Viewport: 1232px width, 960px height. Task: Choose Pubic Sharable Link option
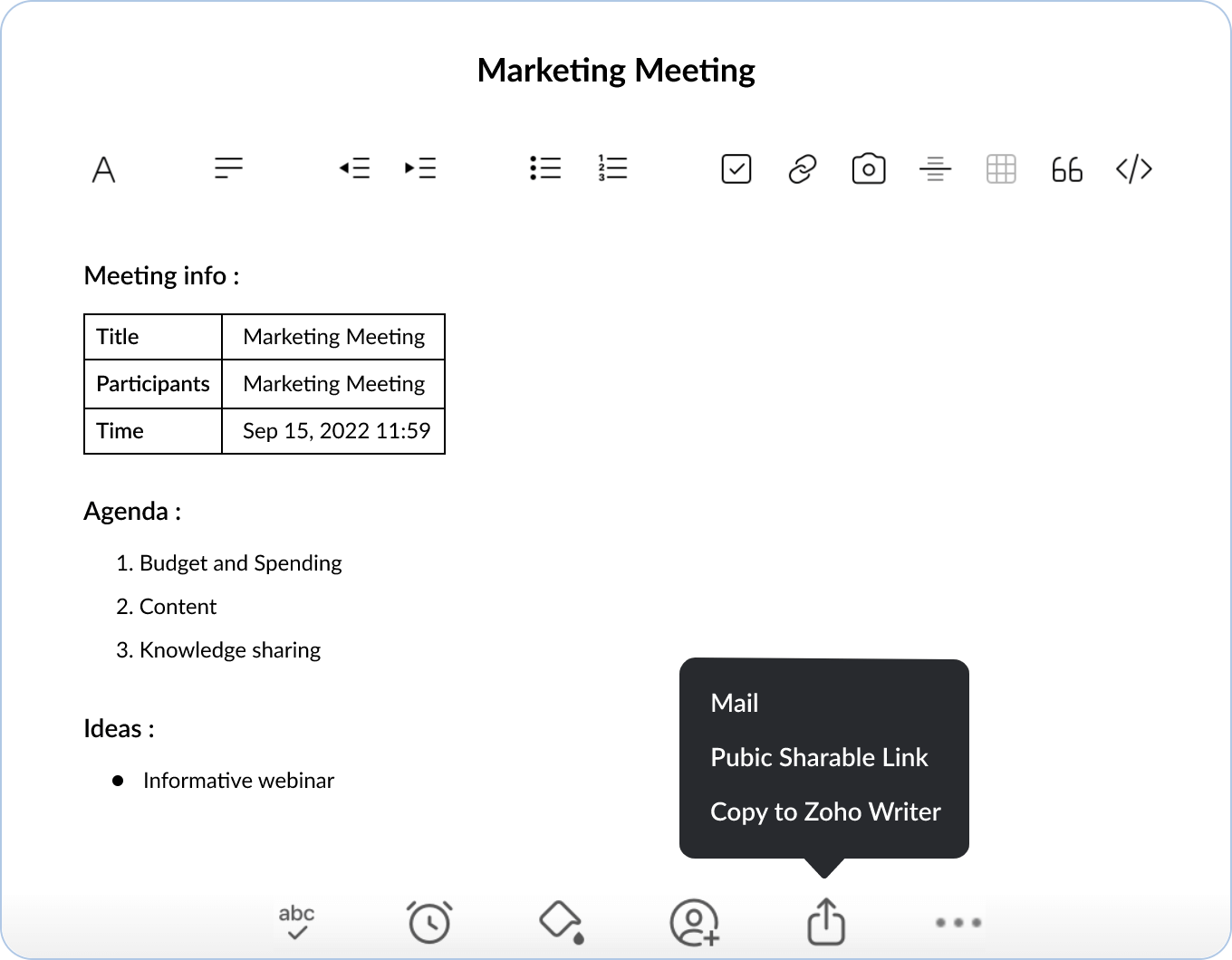pyautogui.click(x=819, y=757)
